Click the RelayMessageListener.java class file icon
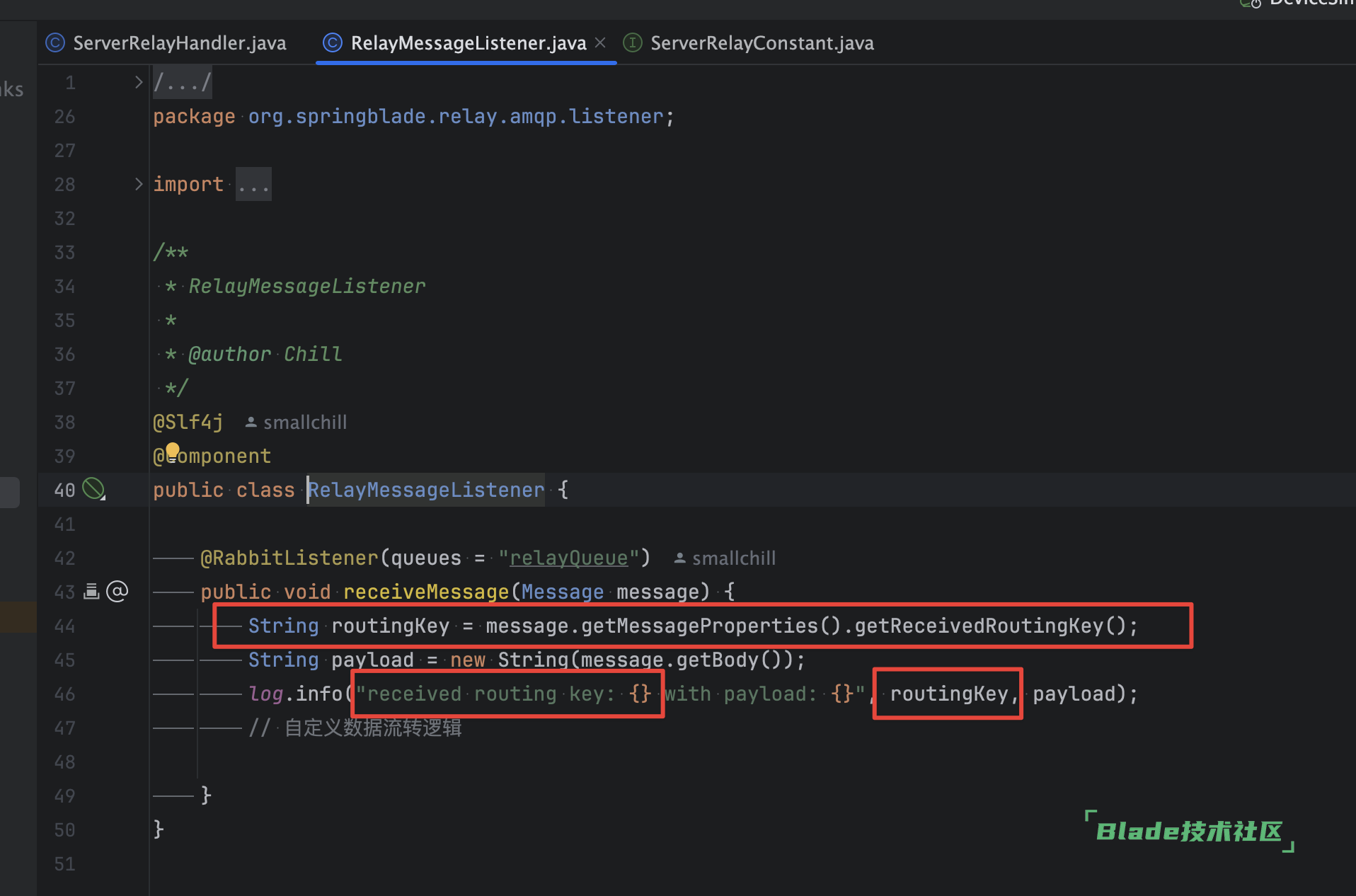 333,43
